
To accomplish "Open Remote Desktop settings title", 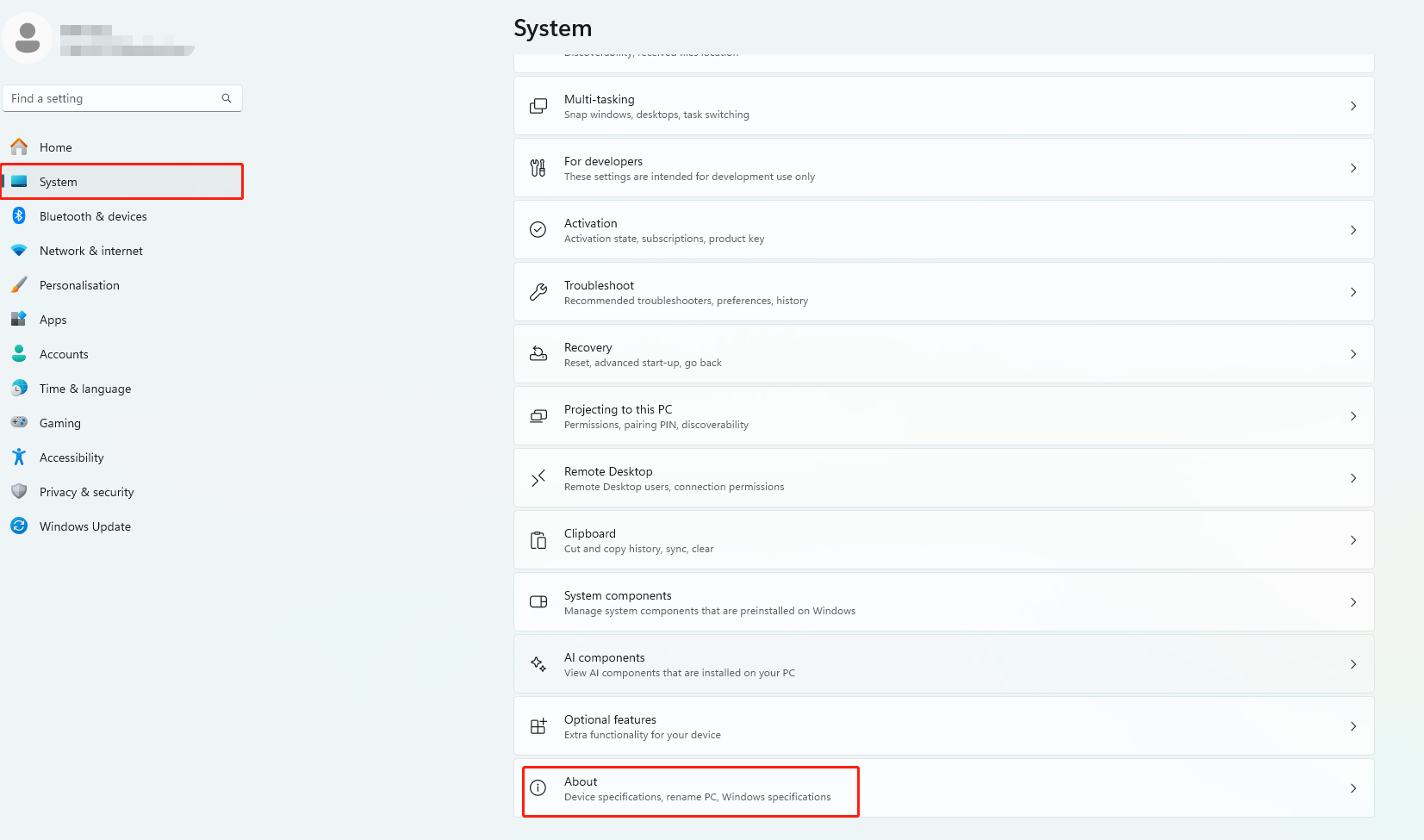I will point(608,471).
